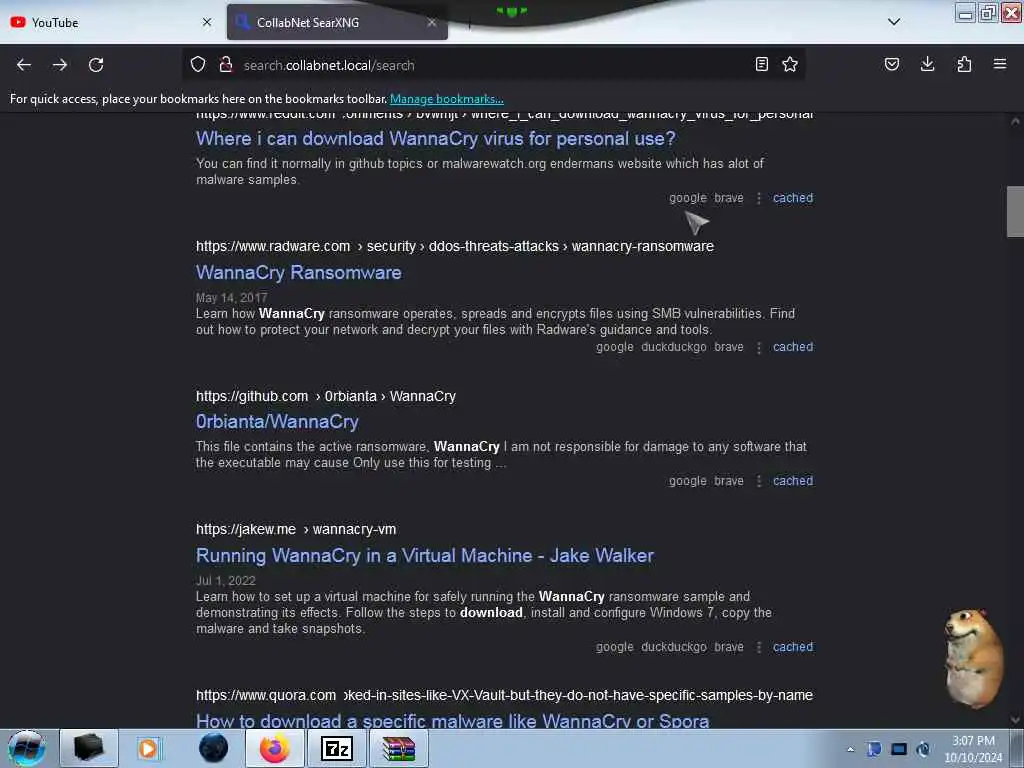Switch to Firefox in the taskbar
This screenshot has width=1024, height=768.
(x=275, y=748)
